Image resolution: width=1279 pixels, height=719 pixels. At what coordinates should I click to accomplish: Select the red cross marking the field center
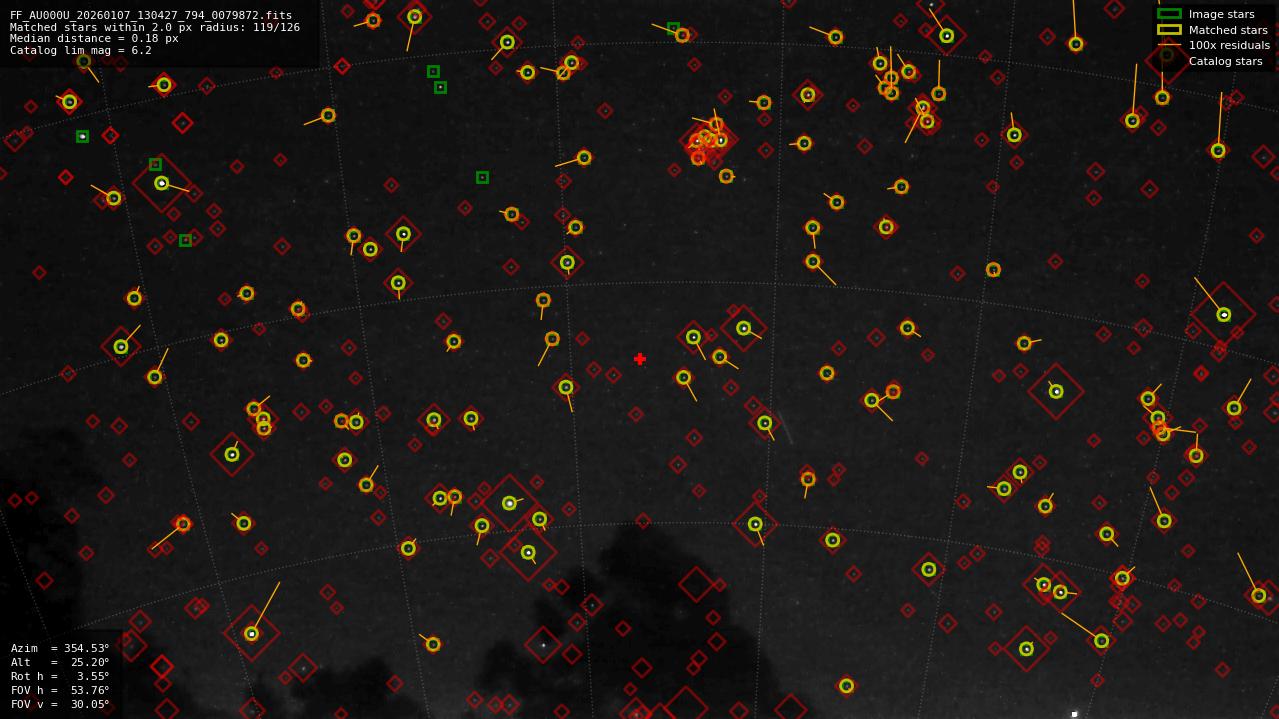(640, 358)
